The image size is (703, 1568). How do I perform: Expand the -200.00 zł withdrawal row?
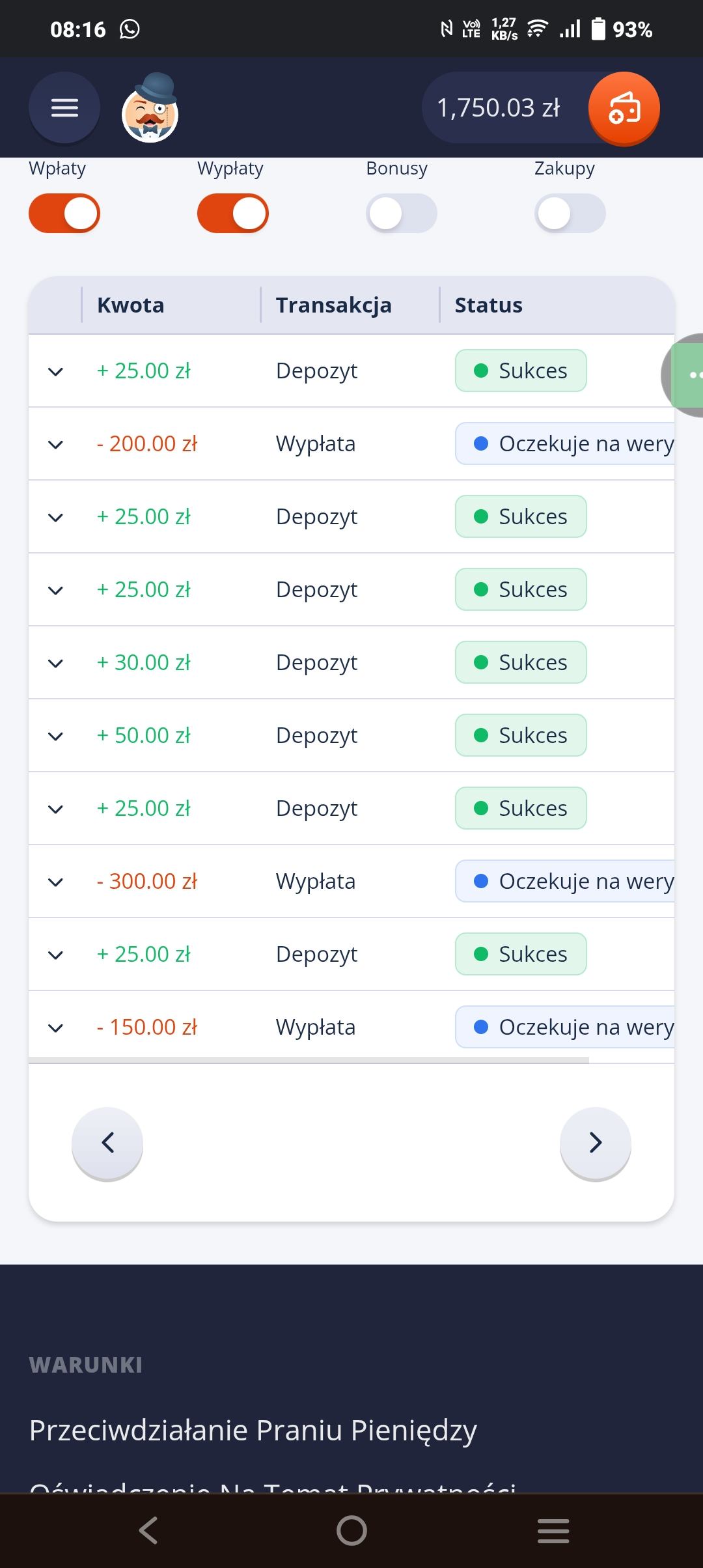tap(56, 445)
